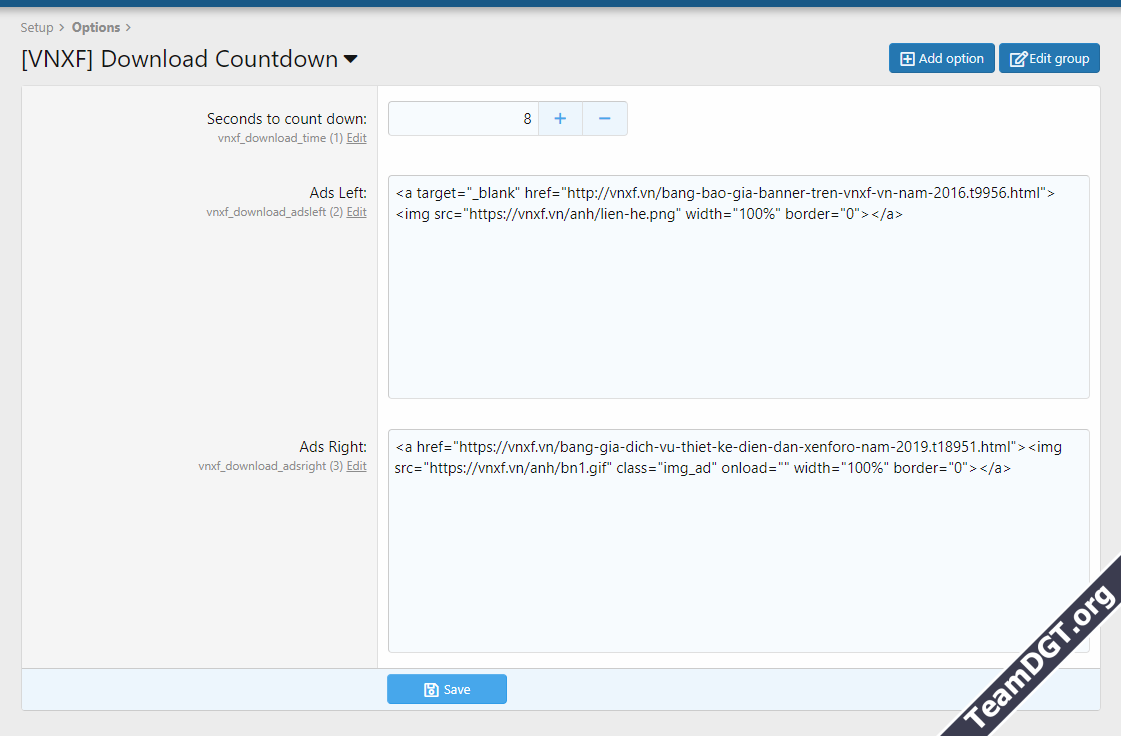1121x736 pixels.
Task: Click the floppy disk icon on the Save button
Action: [x=430, y=689]
